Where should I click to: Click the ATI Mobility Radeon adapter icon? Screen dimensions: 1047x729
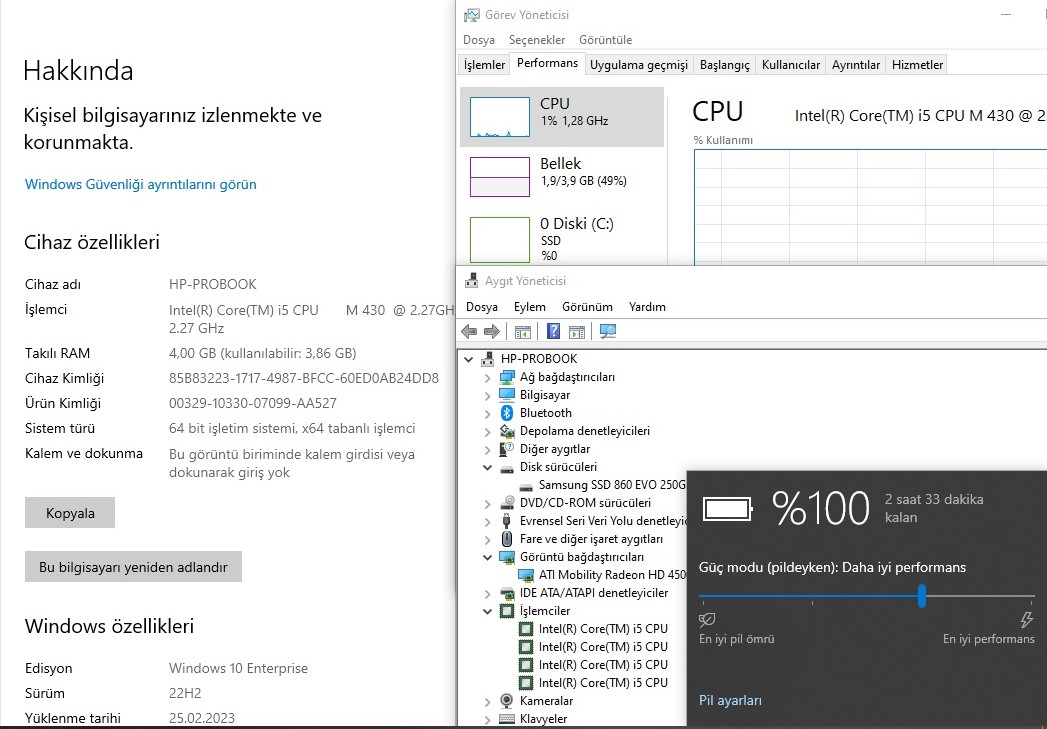pyautogui.click(x=526, y=575)
